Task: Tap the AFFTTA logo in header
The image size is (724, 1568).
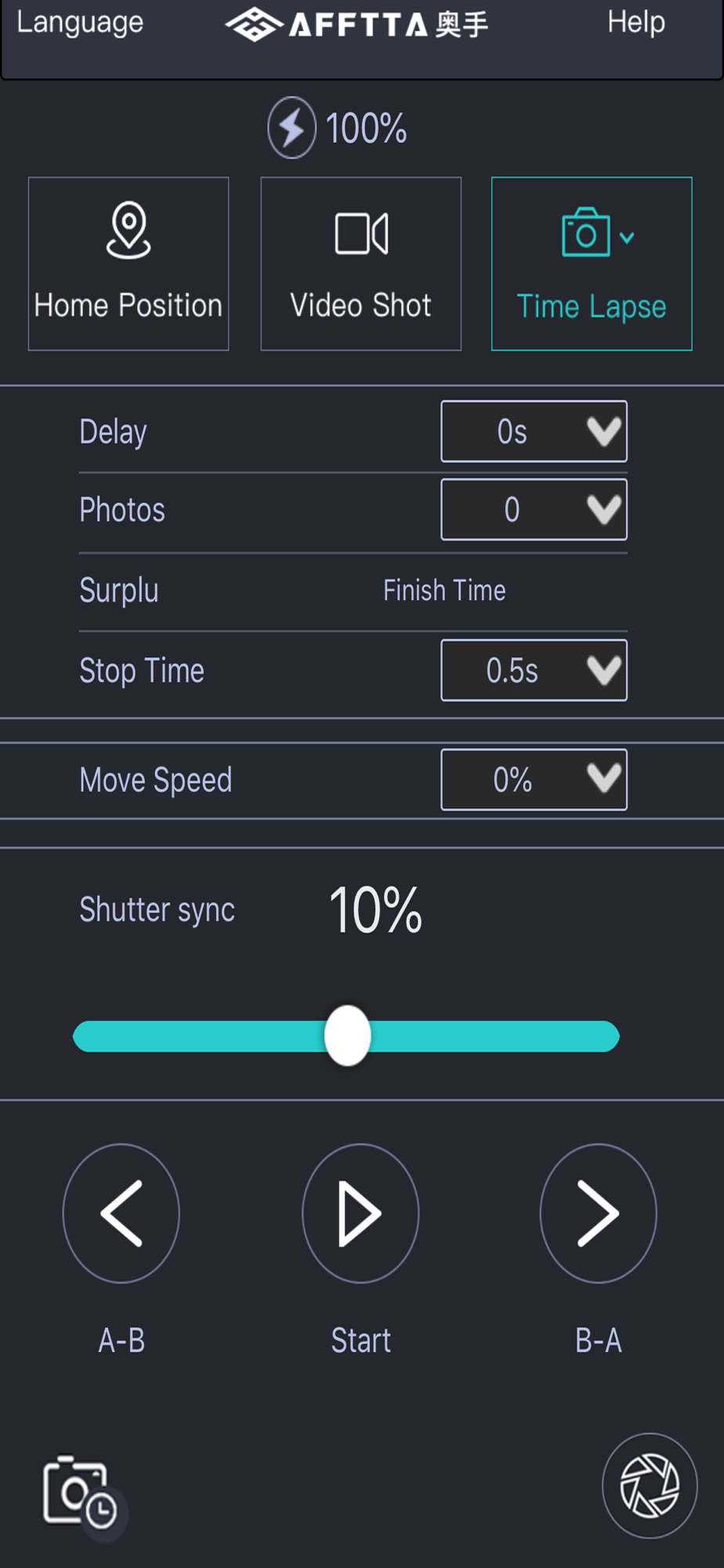Action: click(x=357, y=25)
